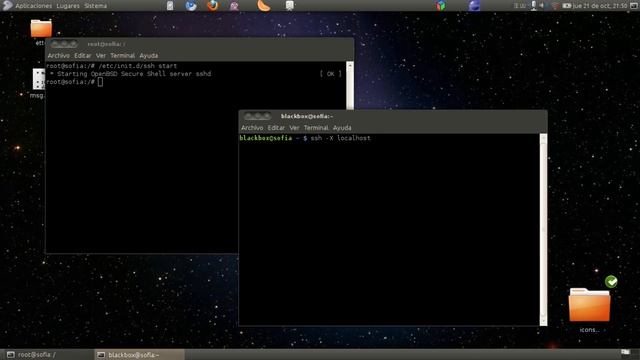Click the purple ghost launcher icon
Screen dimensions: 640x360
[x=235, y=6]
